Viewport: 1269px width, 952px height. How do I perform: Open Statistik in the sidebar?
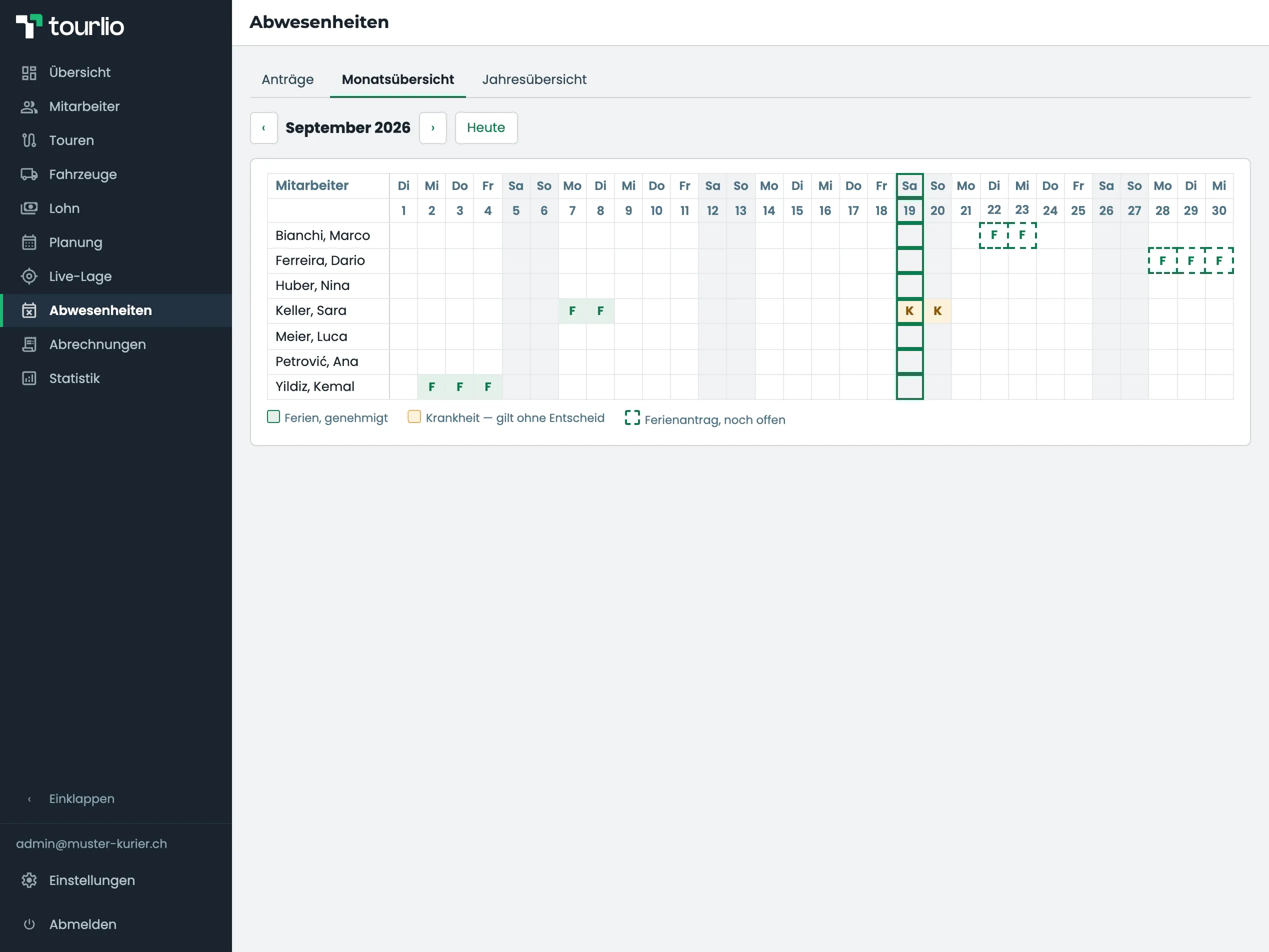tap(116, 378)
